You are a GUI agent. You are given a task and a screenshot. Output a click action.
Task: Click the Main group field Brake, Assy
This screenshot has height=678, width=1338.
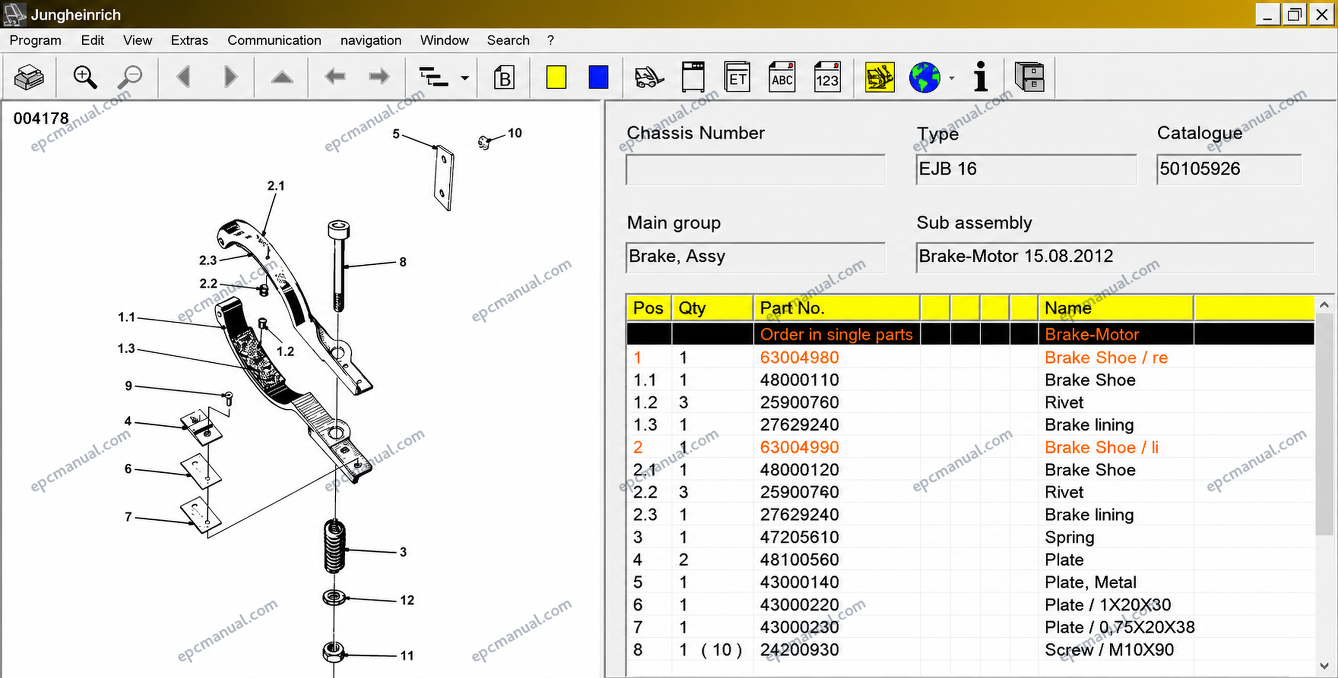click(756, 257)
